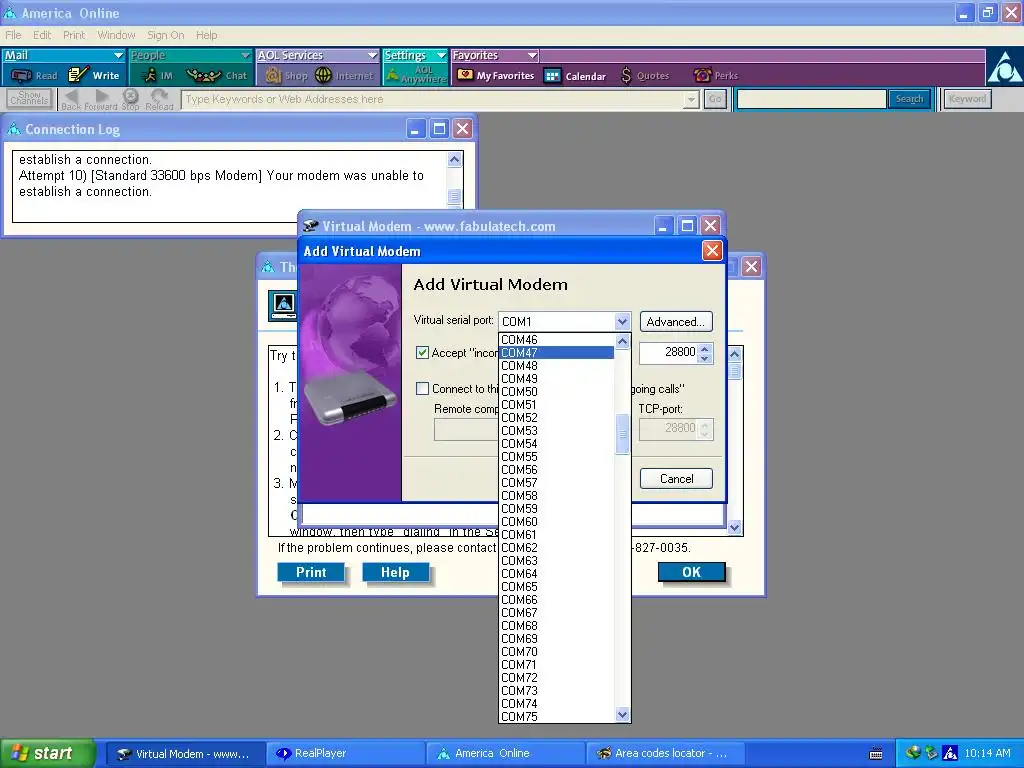Toggle the Accept incoming calls checkbox
The image size is (1024, 768).
[423, 353]
